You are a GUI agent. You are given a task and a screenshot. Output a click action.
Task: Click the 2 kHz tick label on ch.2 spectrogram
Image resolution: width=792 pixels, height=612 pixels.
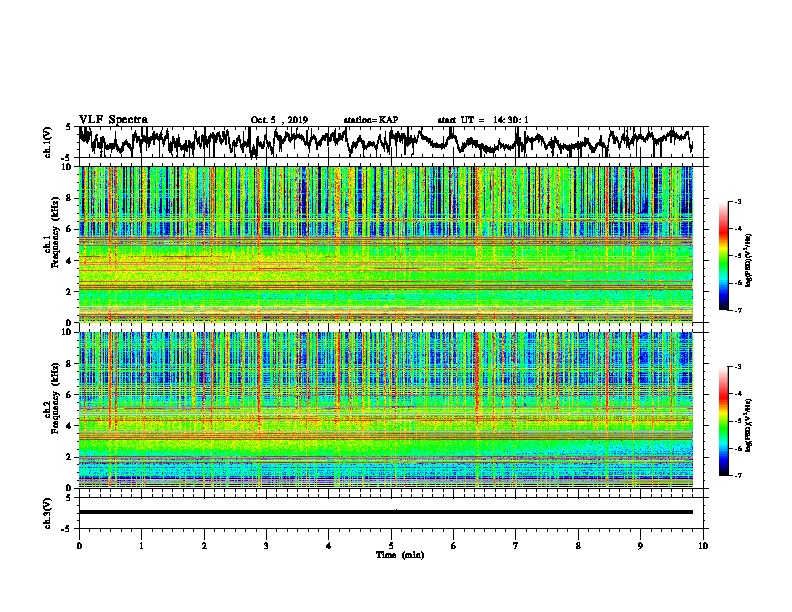point(69,457)
